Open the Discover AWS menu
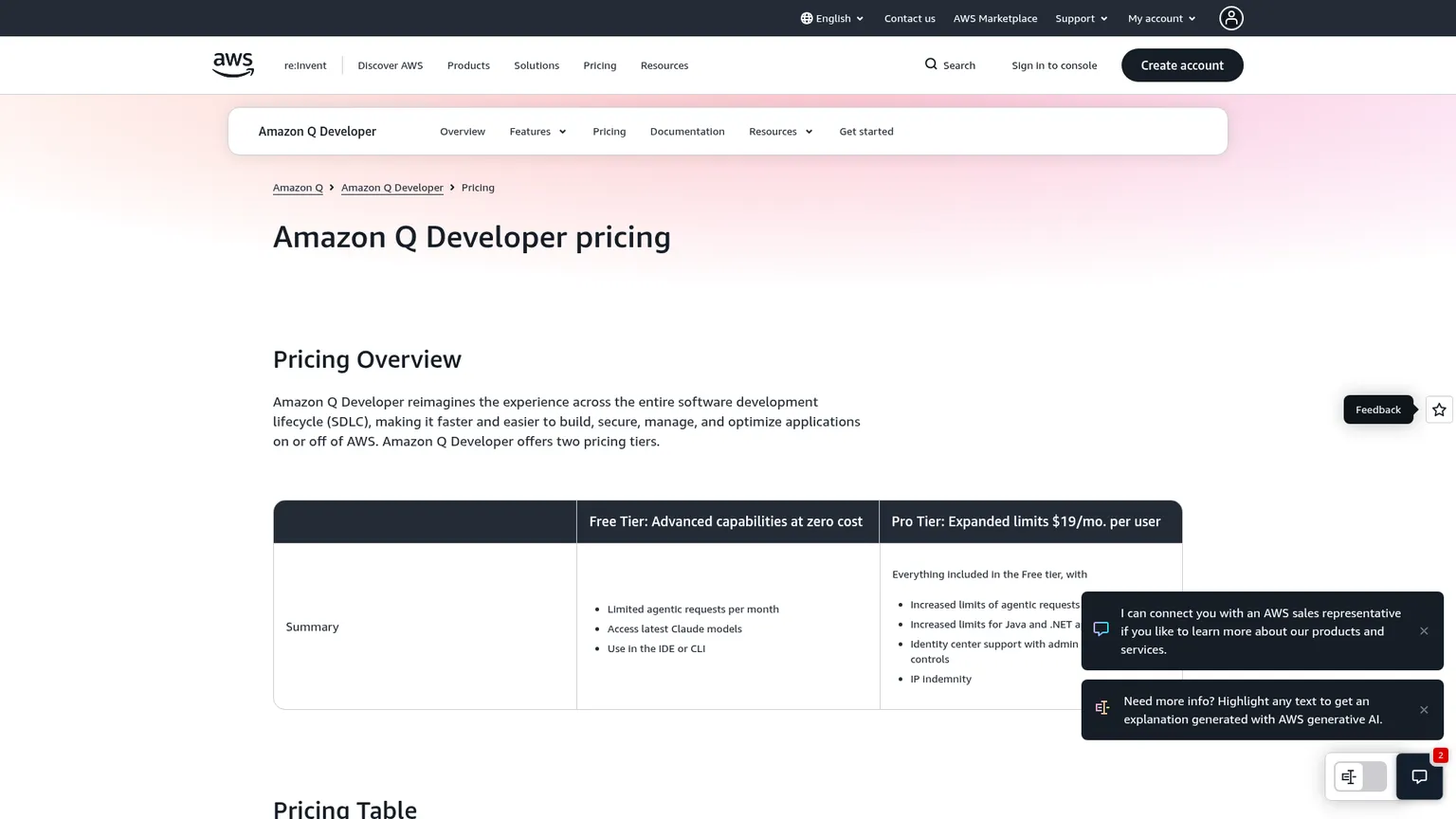The height and width of the screenshot is (819, 1456). pos(391,65)
